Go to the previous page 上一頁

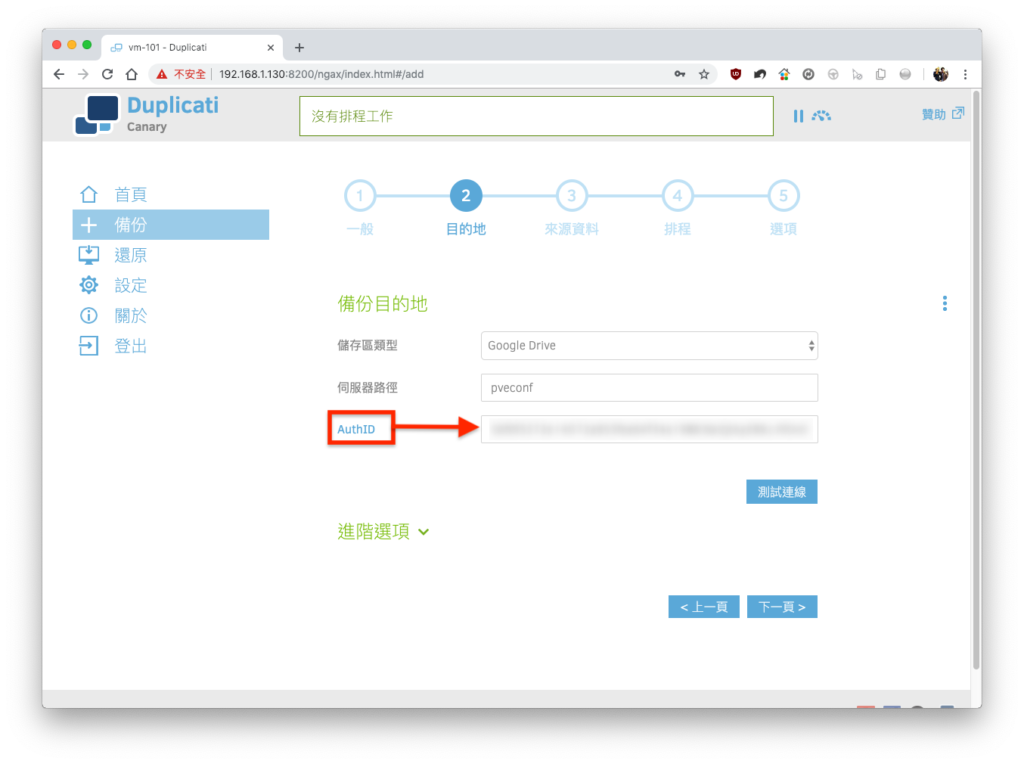(703, 607)
